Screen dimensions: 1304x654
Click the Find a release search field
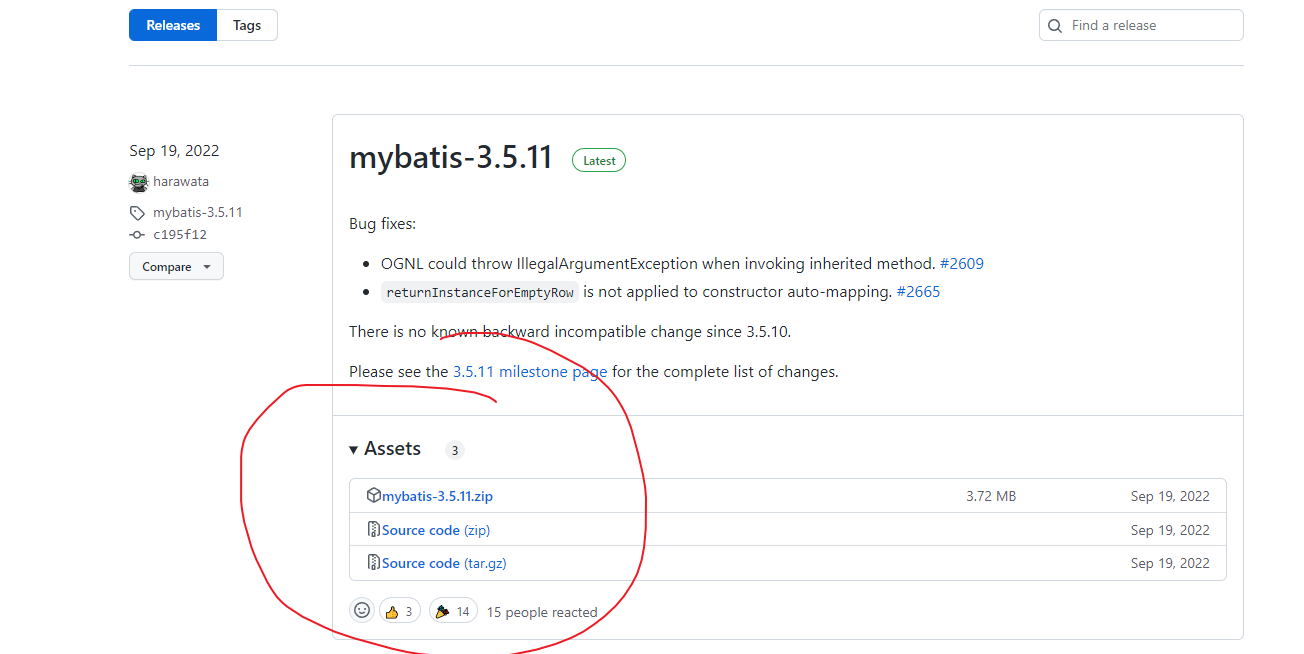pyautogui.click(x=1150, y=26)
